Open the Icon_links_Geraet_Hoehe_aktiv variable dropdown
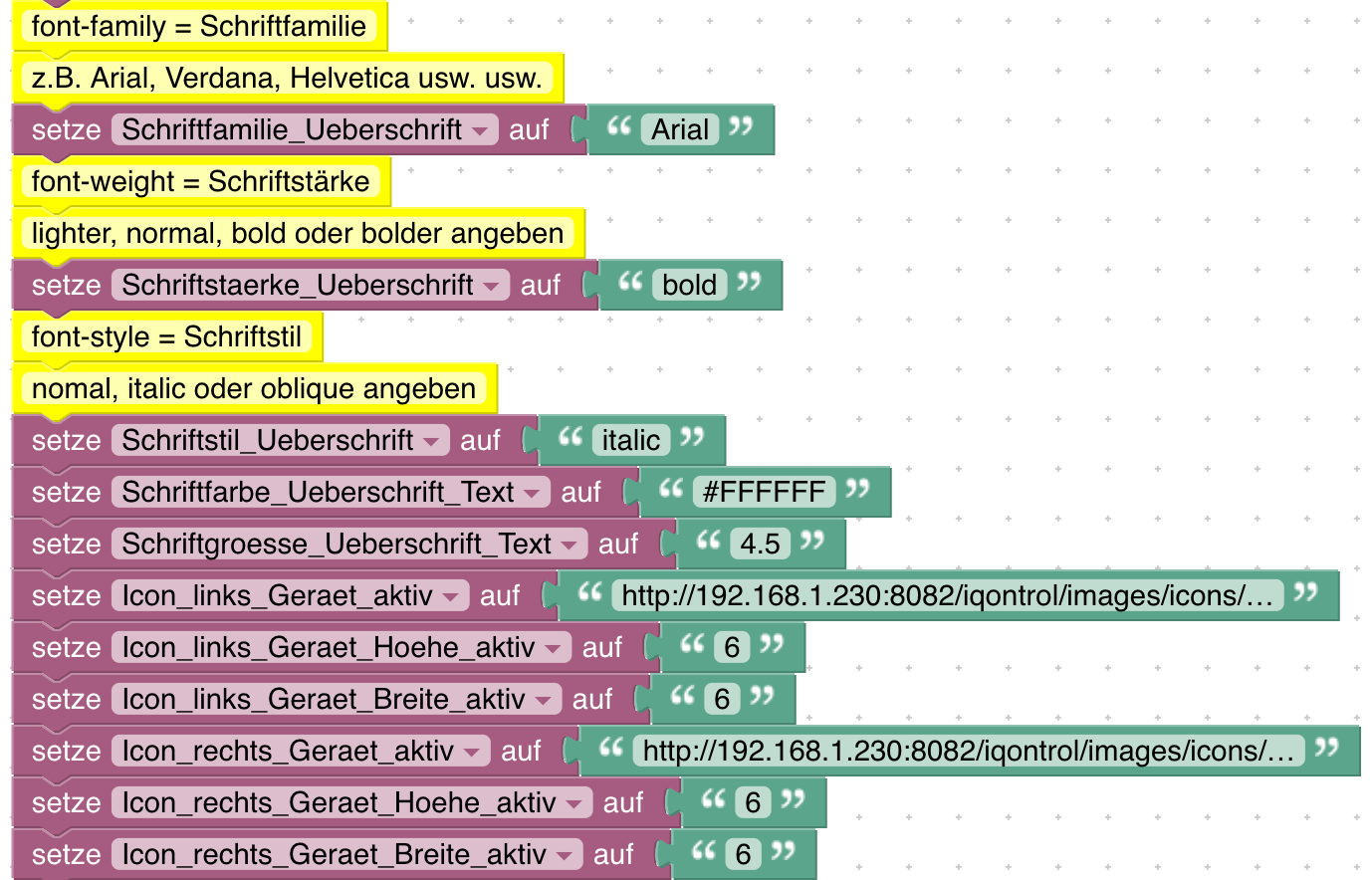Screen dimensions: 1372x880 [x=342, y=647]
